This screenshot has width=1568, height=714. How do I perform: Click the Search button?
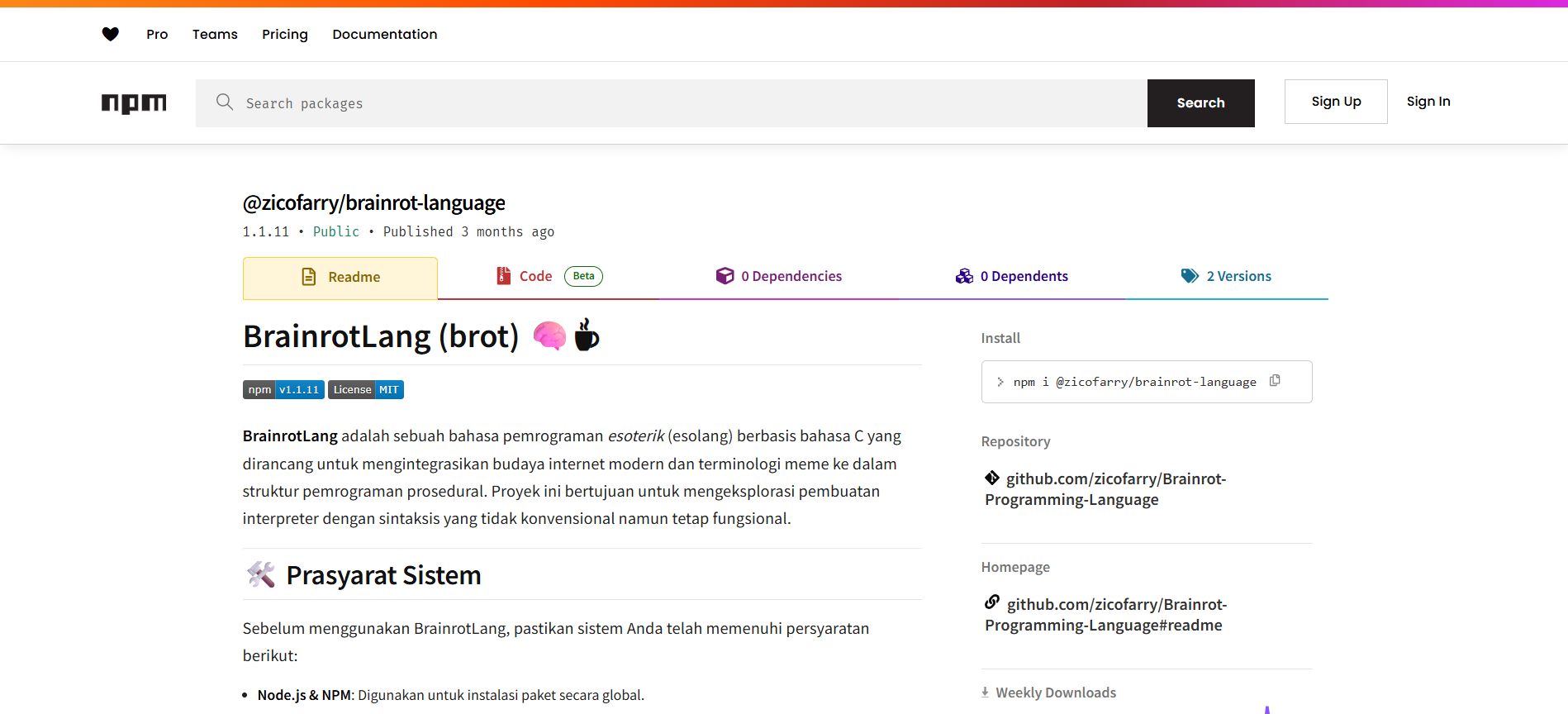(1201, 103)
